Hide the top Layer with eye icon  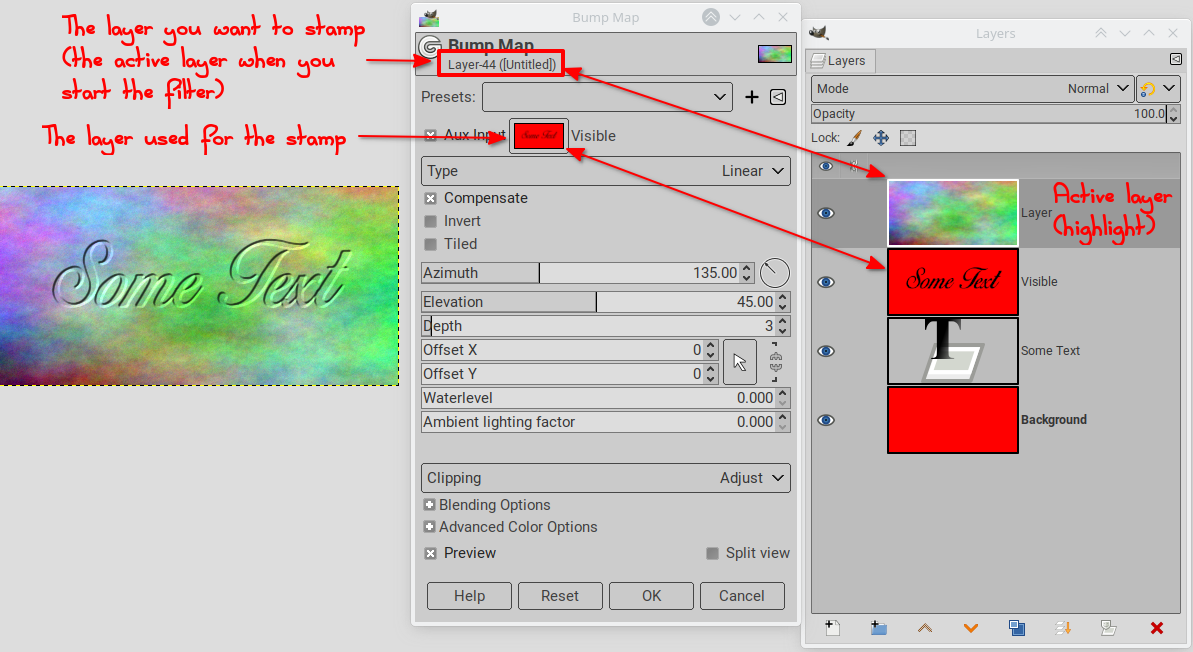pyautogui.click(x=826, y=213)
